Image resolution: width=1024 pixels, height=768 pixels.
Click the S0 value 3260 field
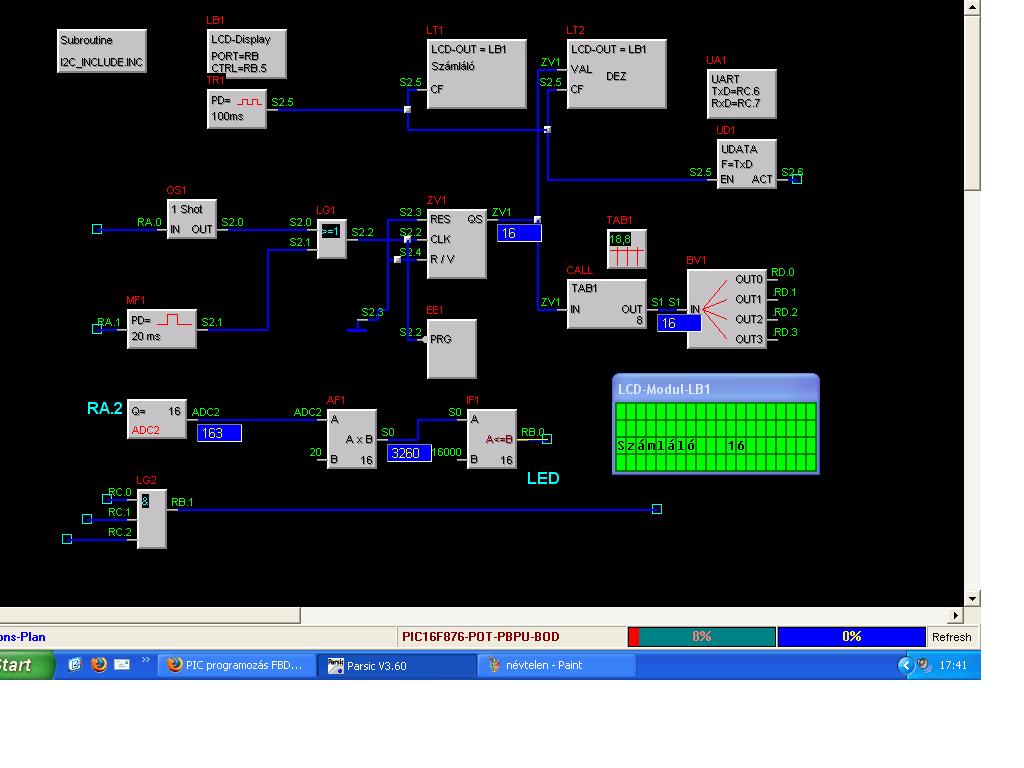coord(409,453)
